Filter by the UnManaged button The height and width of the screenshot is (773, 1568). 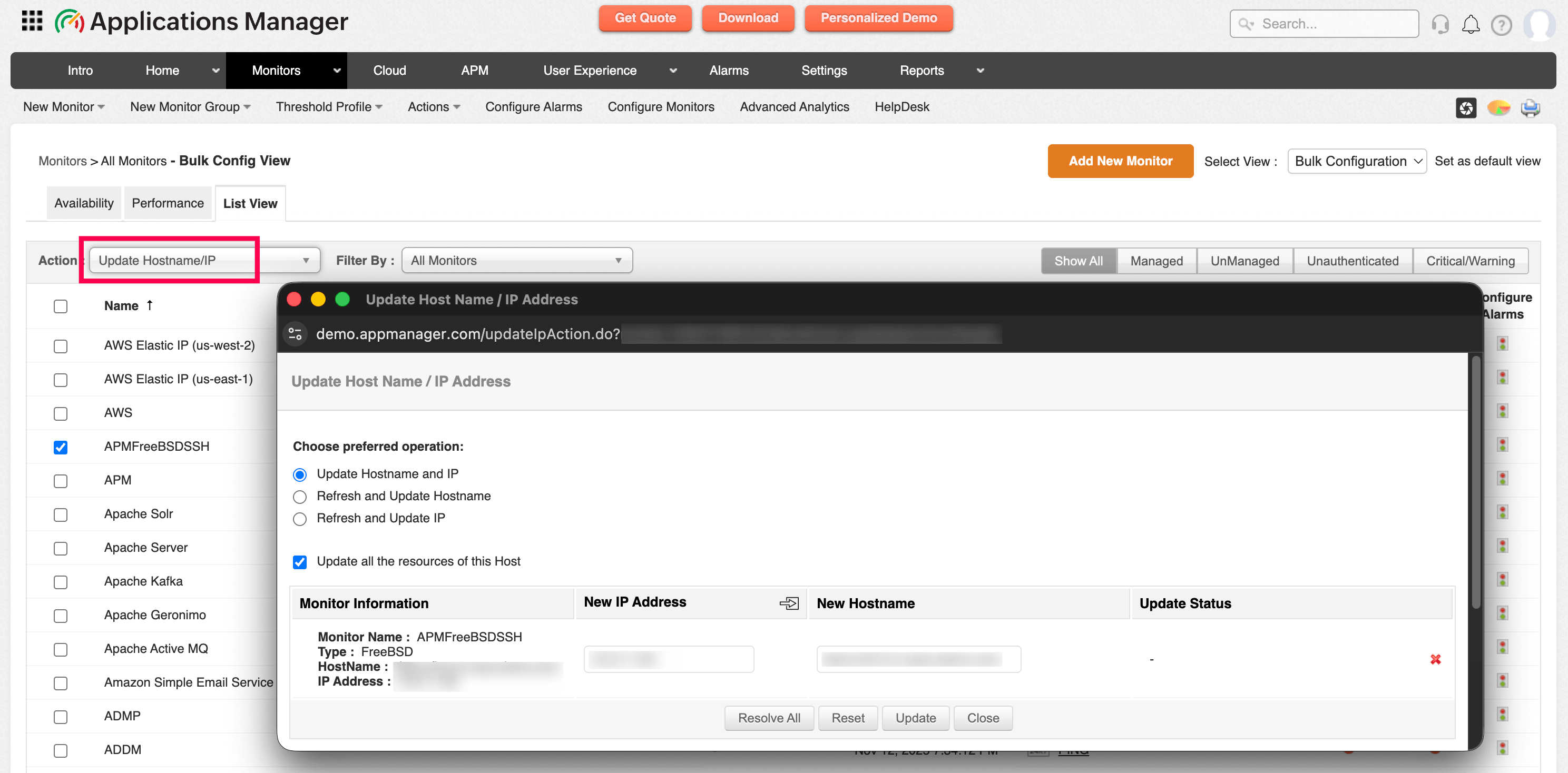[x=1244, y=261]
